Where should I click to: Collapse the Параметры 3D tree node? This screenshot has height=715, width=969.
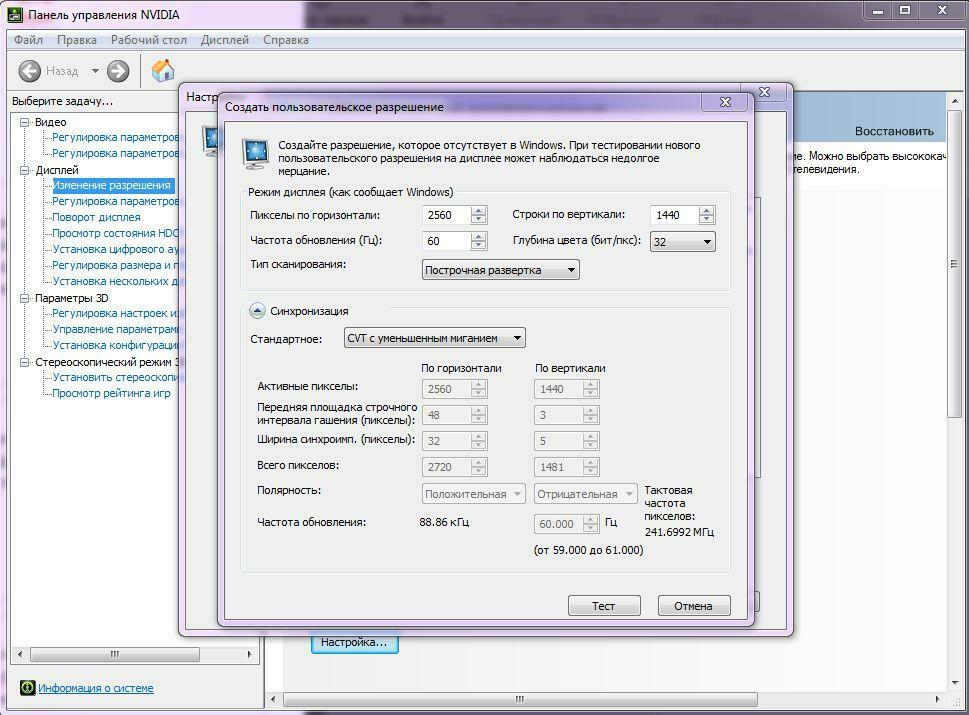(25, 298)
